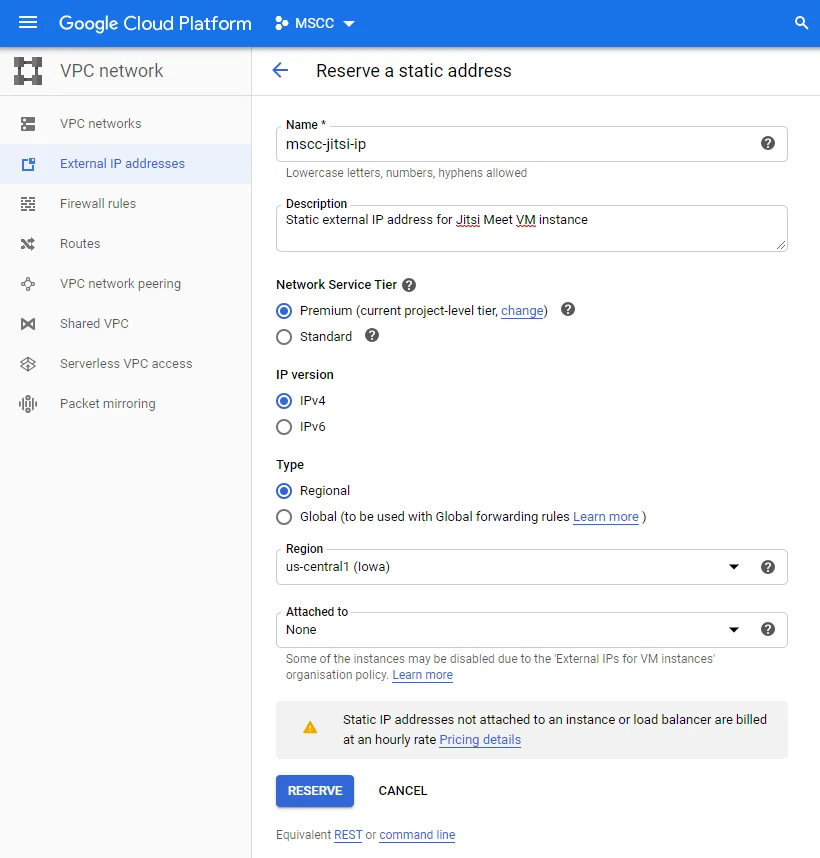
Task: Click the External IP addresses sidebar icon
Action: tap(28, 164)
